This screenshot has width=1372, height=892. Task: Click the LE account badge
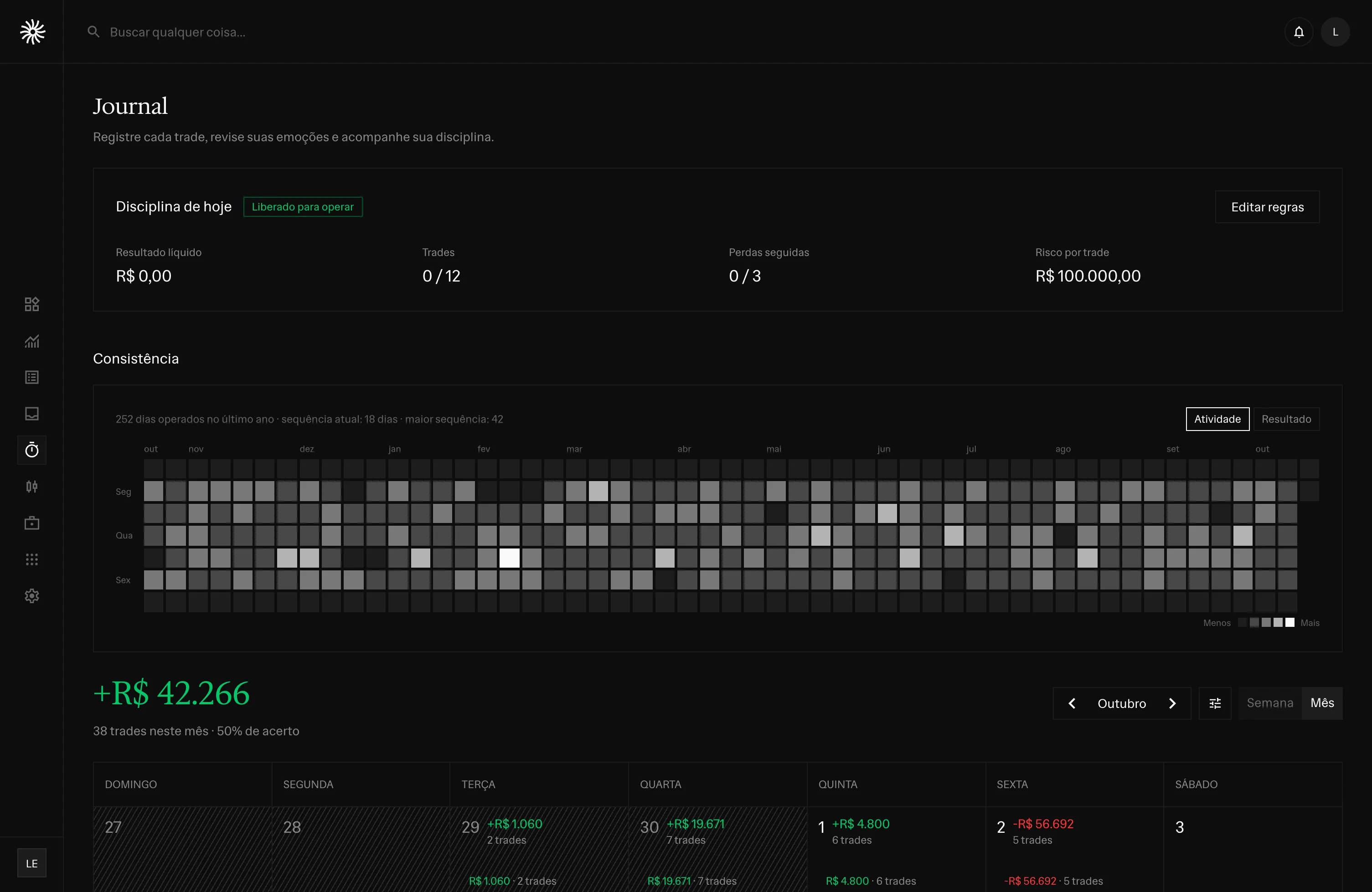coord(32,863)
